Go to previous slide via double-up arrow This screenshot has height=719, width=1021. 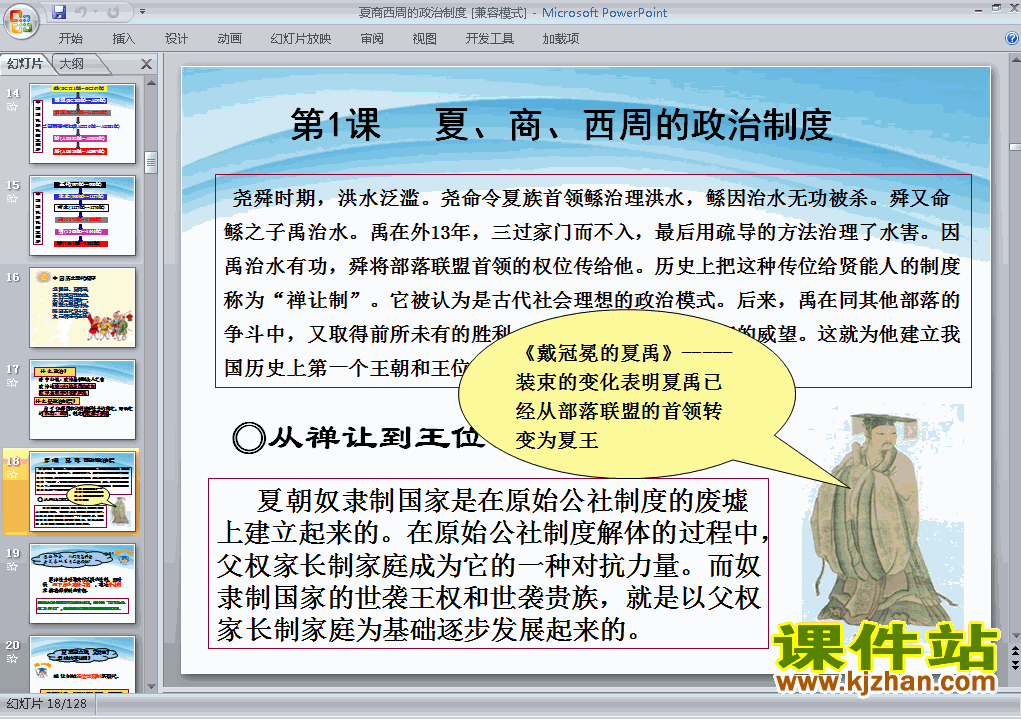pos(1015,651)
